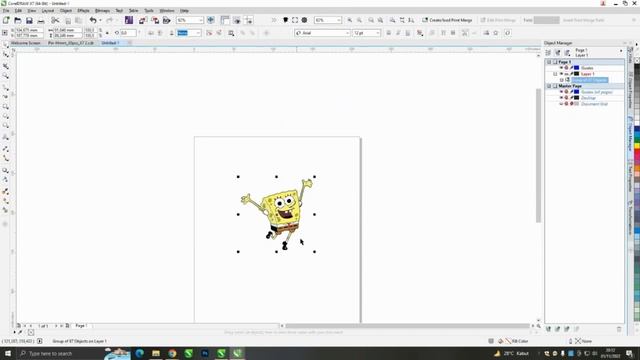
Task: Toggle Edit Across Layers in Object Manager
Action: coord(558,53)
